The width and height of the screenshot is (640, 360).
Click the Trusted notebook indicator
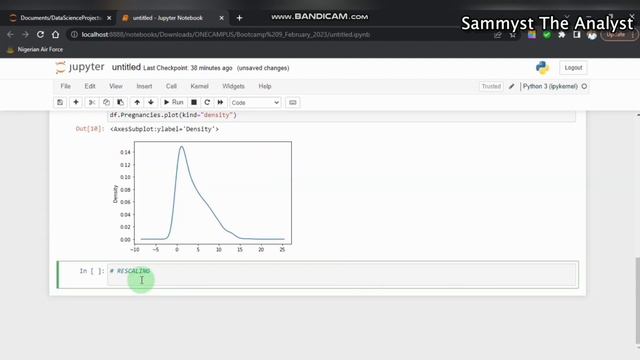coord(491,87)
